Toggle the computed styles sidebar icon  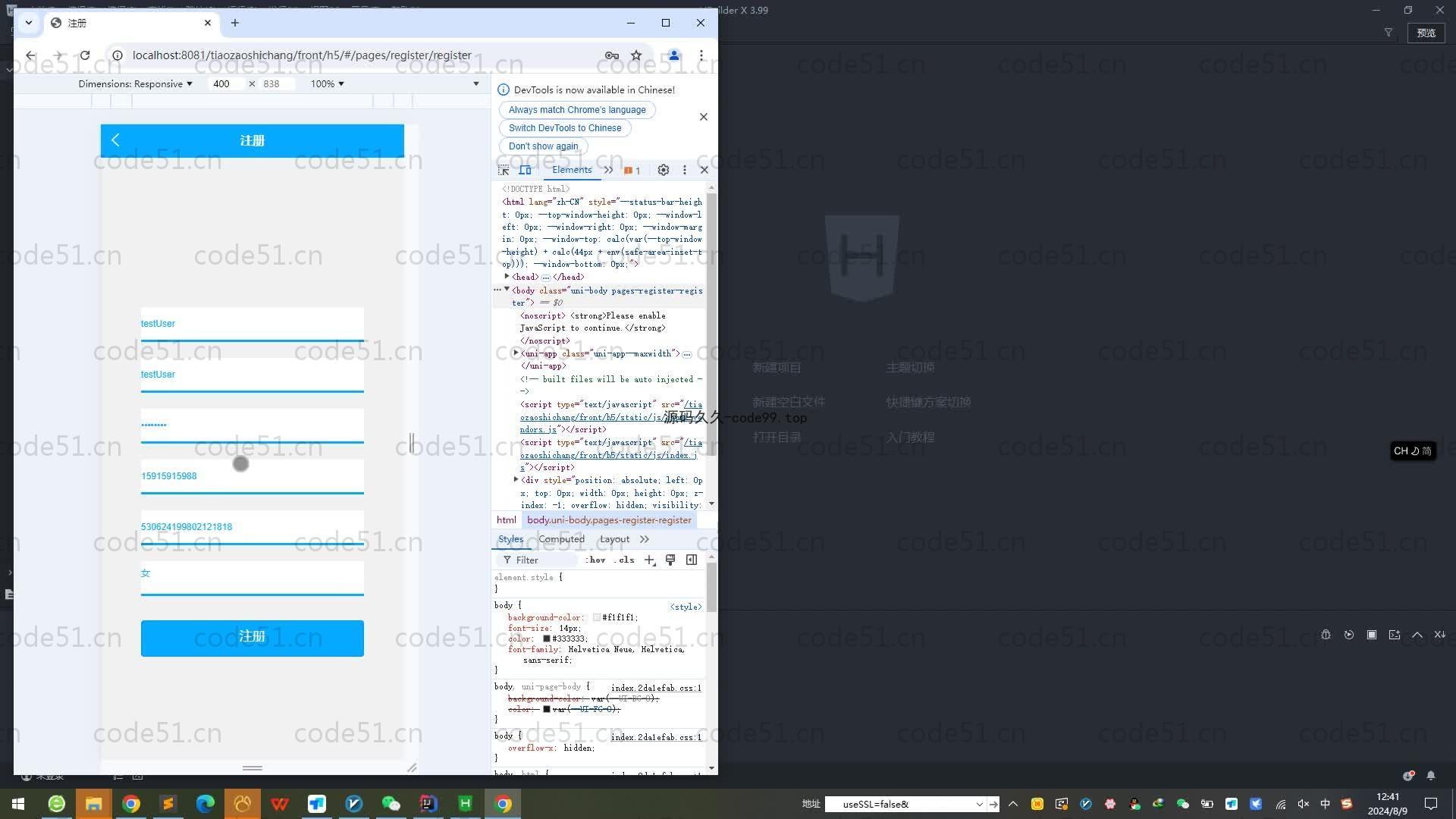click(x=692, y=560)
